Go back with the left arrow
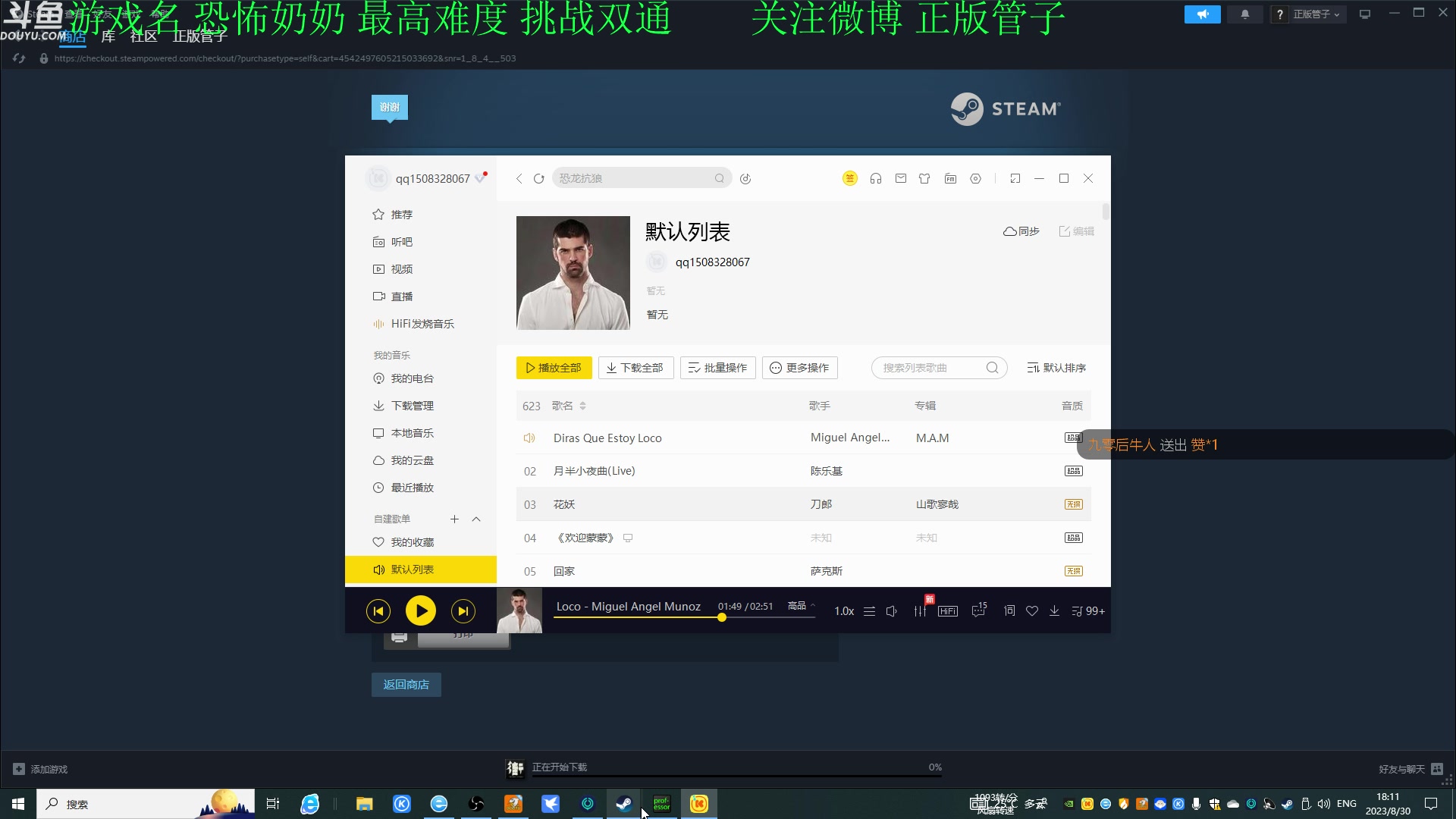This screenshot has height=819, width=1456. point(519,178)
